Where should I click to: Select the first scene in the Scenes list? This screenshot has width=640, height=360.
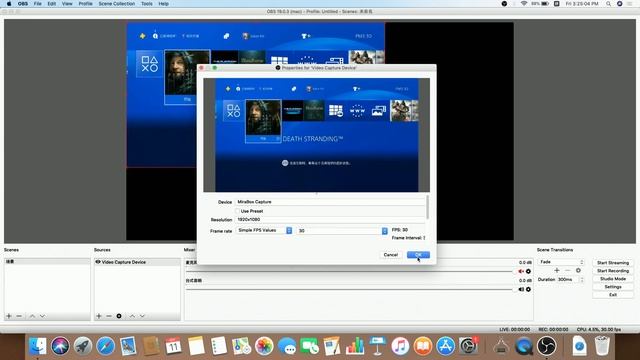pyautogui.click(x=47, y=261)
